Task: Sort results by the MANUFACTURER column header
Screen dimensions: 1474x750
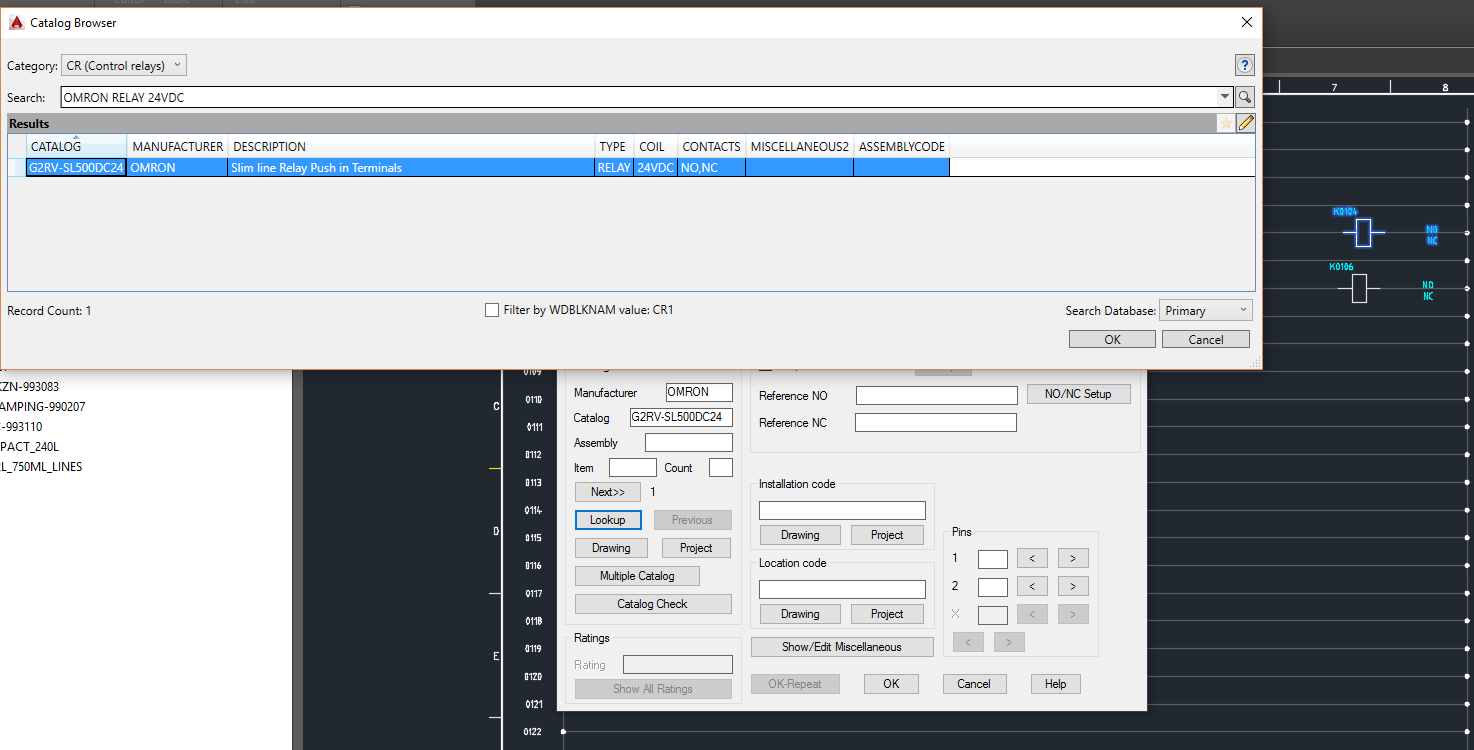Action: 178,146
